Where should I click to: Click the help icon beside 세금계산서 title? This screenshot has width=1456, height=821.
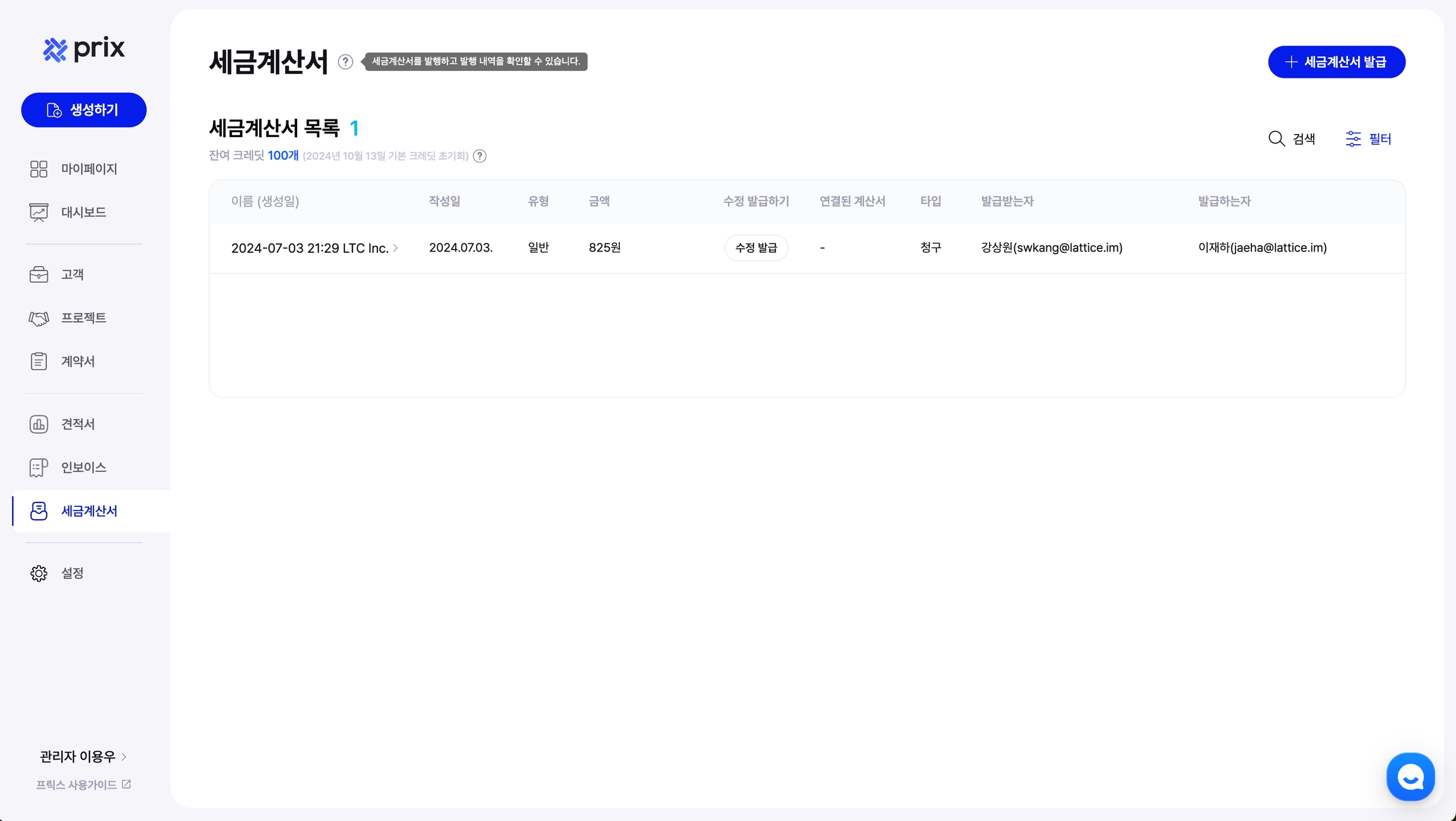coord(345,61)
